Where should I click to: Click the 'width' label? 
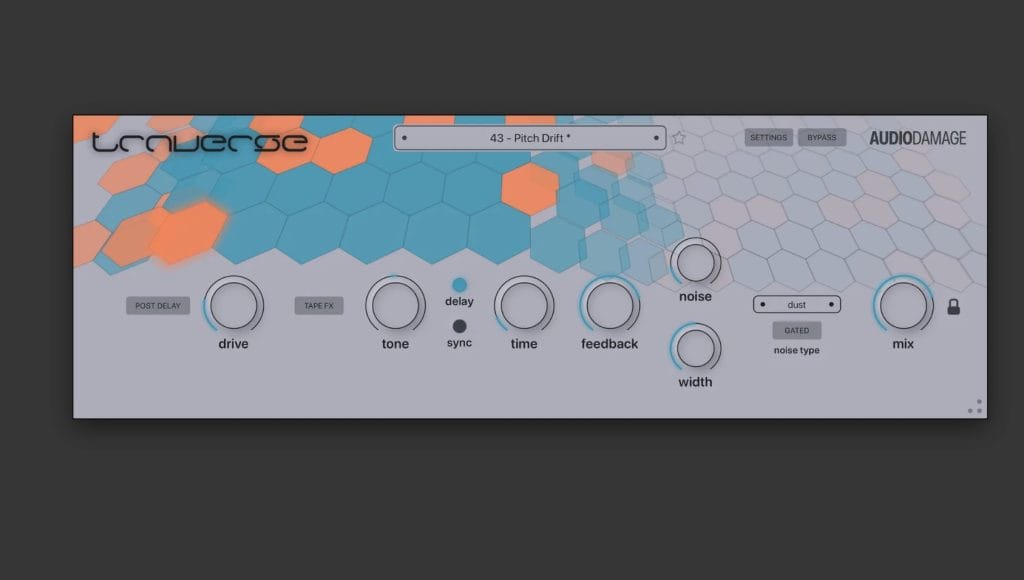tap(696, 382)
